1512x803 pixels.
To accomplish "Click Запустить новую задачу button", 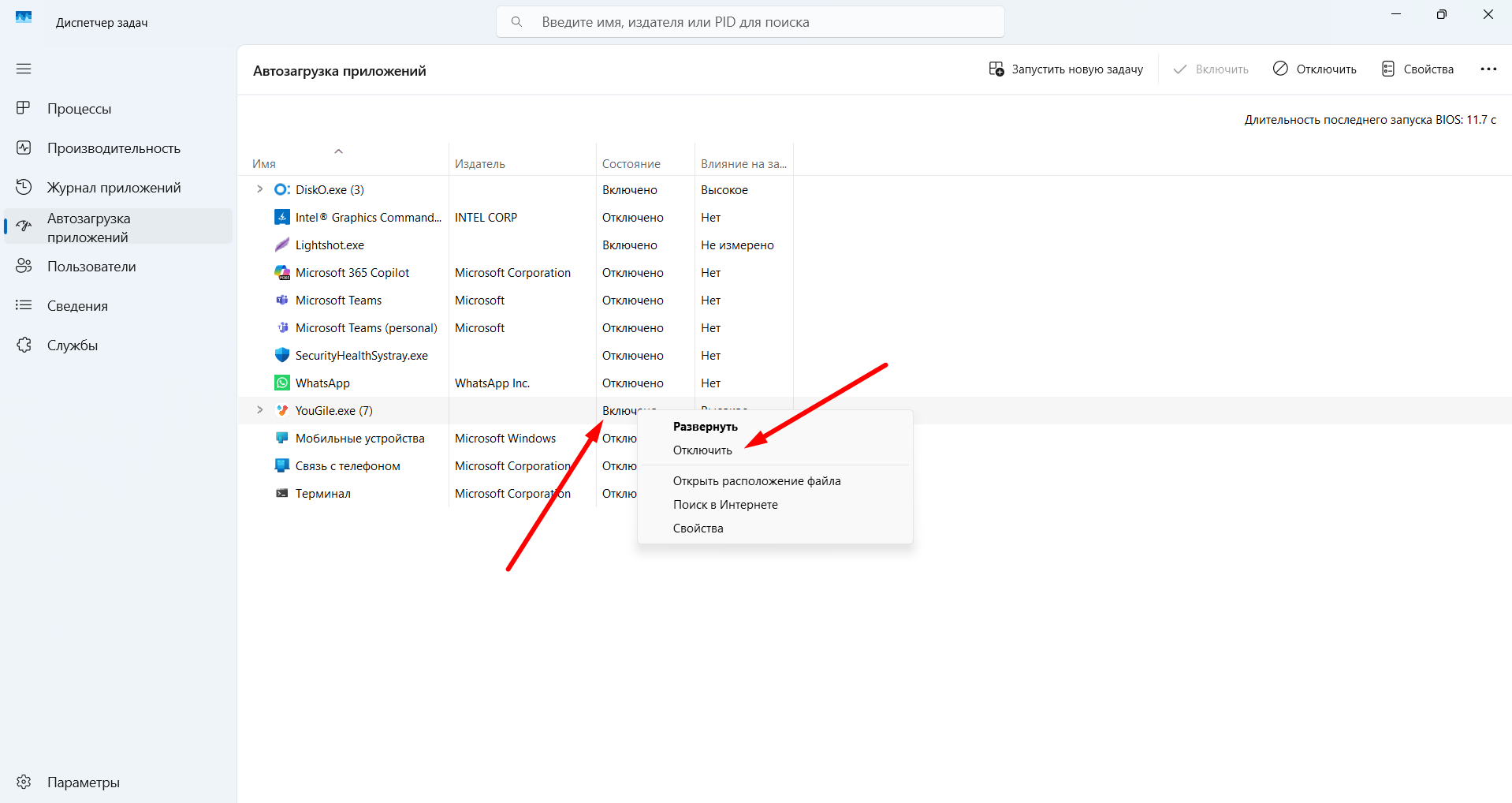I will click(x=1066, y=69).
